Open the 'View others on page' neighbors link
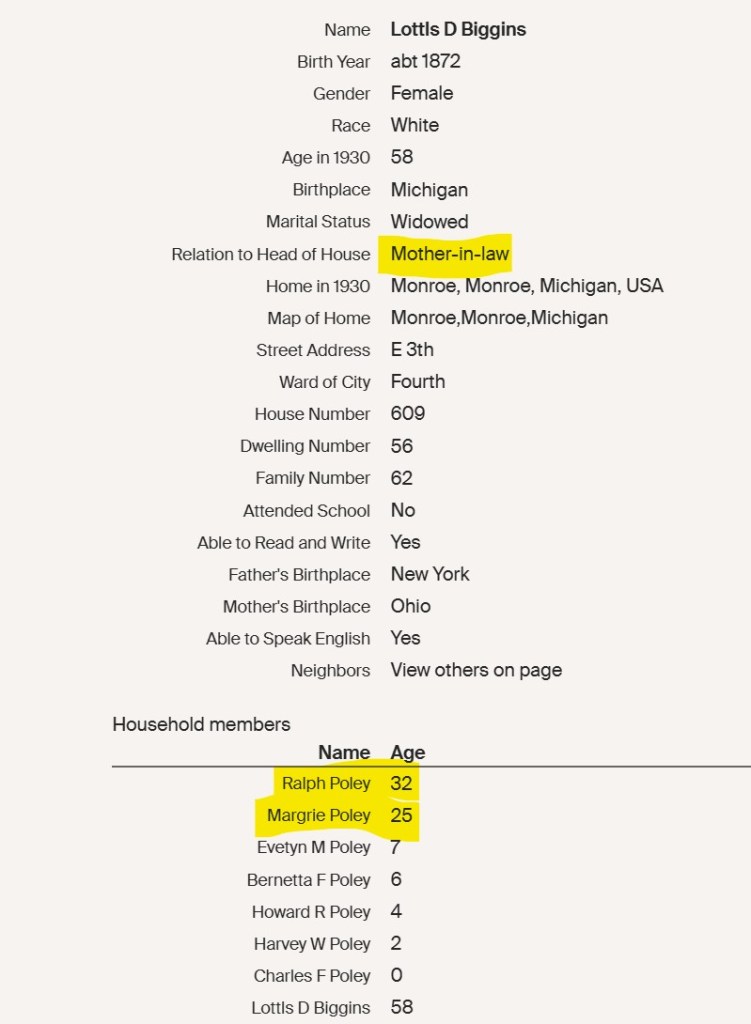Screen dimensions: 751x1024 pos(476,671)
